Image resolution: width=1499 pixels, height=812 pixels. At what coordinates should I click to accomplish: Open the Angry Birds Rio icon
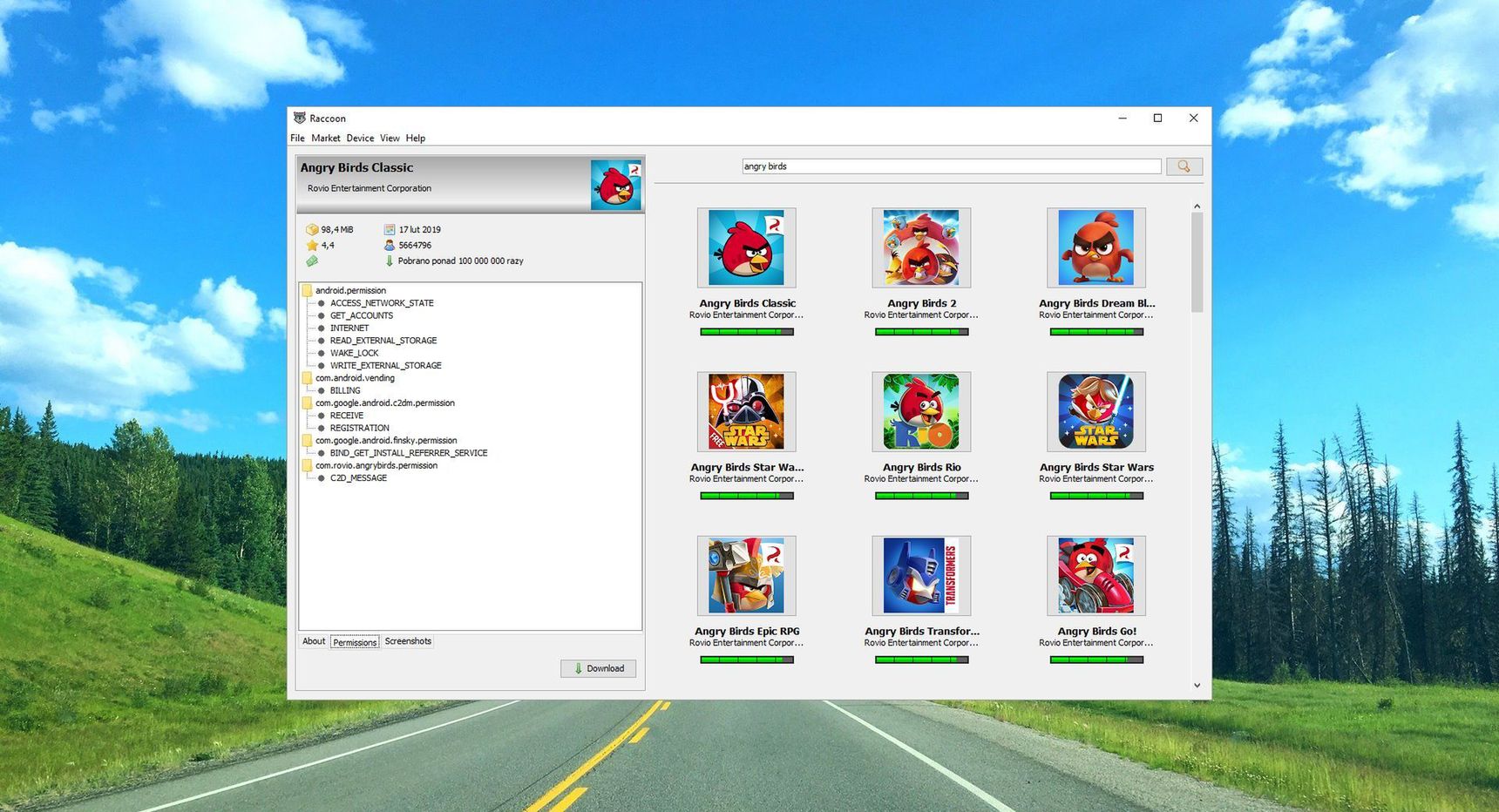pyautogui.click(x=921, y=411)
